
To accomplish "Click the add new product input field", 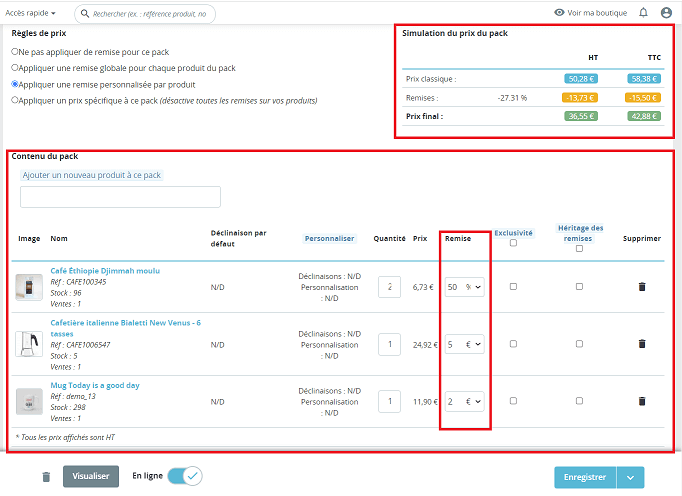I will [x=120, y=196].
